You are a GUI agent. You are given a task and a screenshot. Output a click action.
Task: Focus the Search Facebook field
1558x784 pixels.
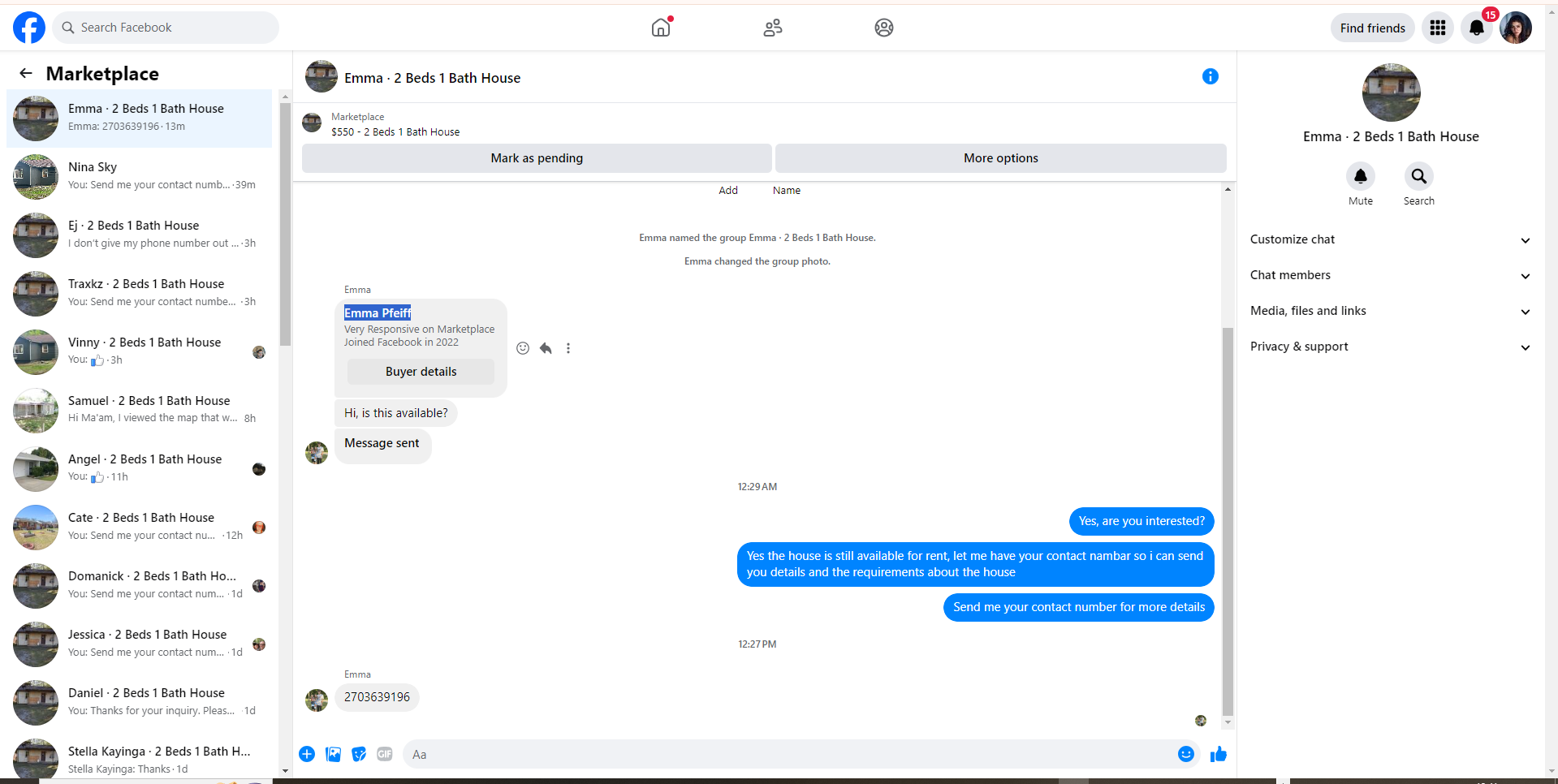click(x=166, y=28)
